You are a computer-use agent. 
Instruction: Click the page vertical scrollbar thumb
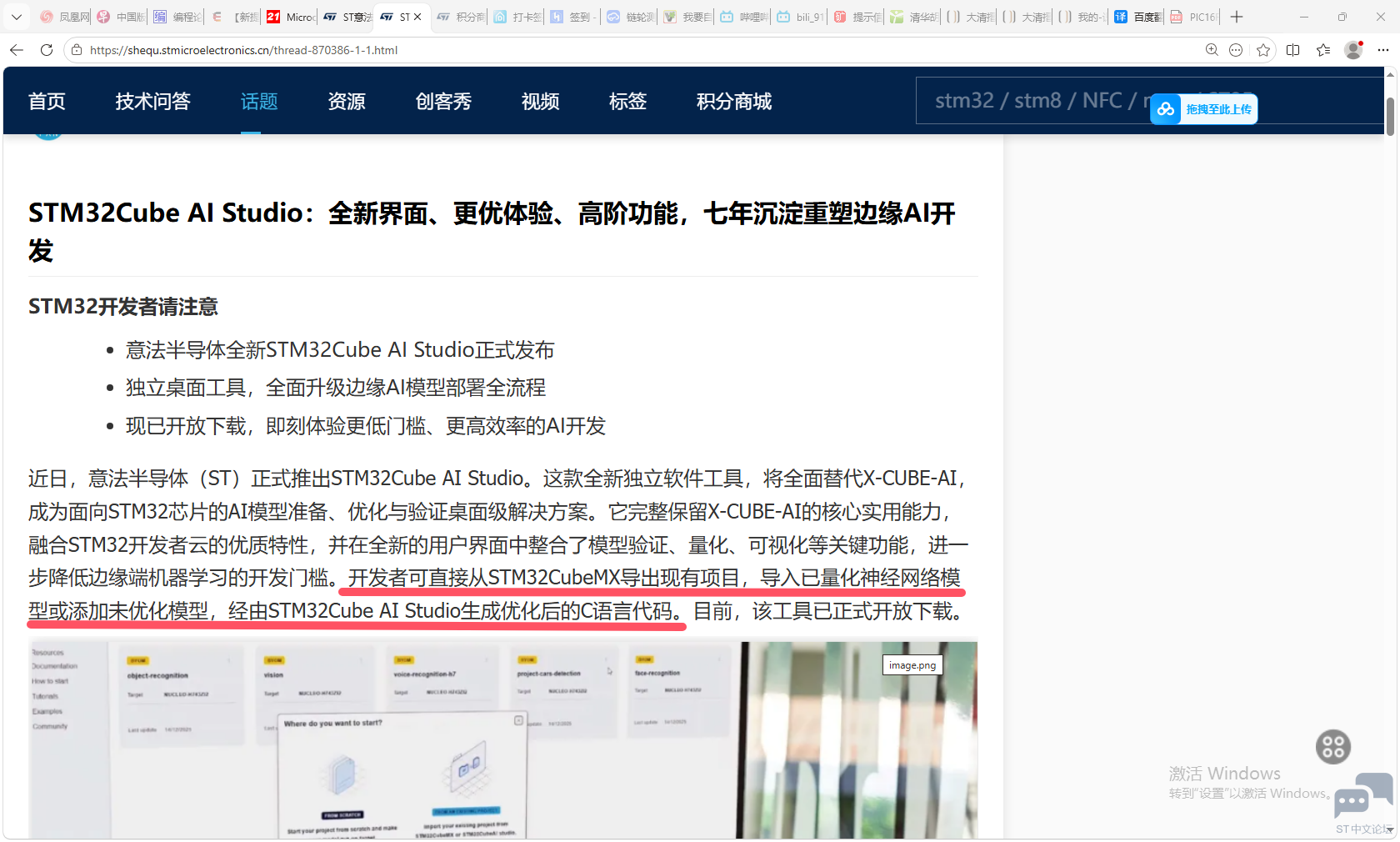pos(1390,116)
